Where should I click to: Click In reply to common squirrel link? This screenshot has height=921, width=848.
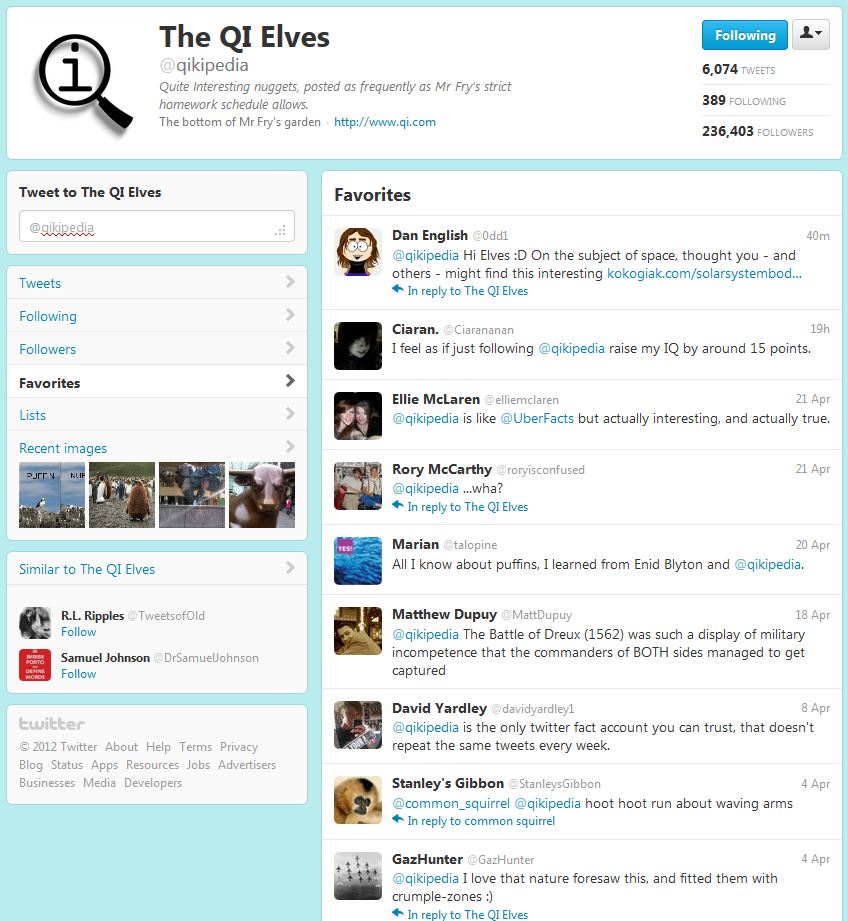coord(481,821)
